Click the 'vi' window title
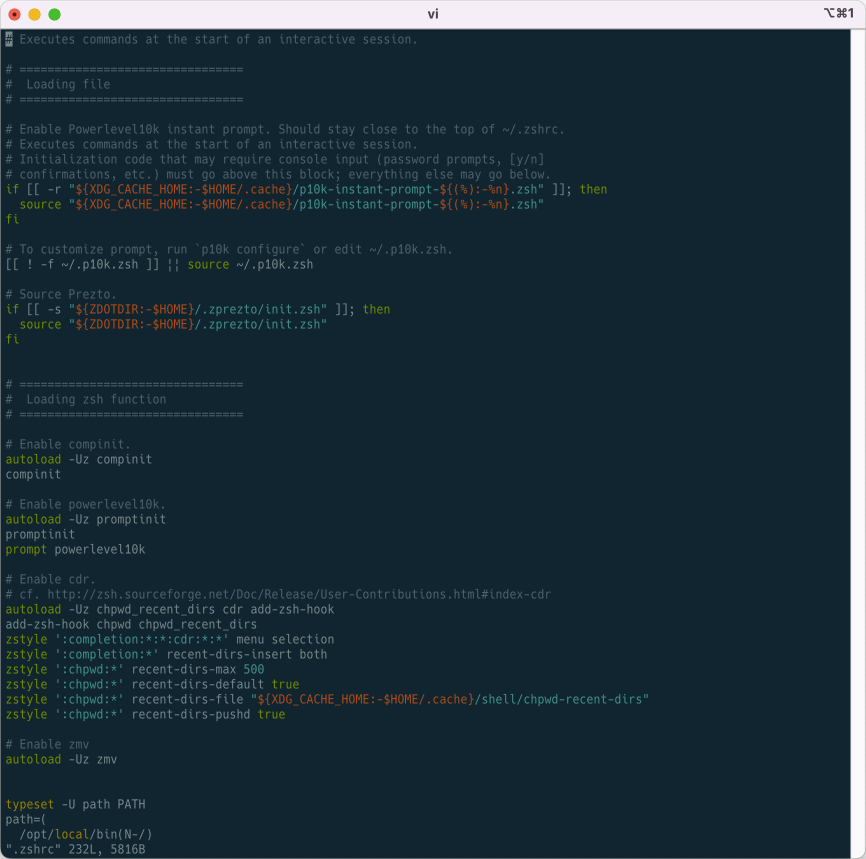Image resolution: width=866 pixels, height=859 pixels. [433, 14]
